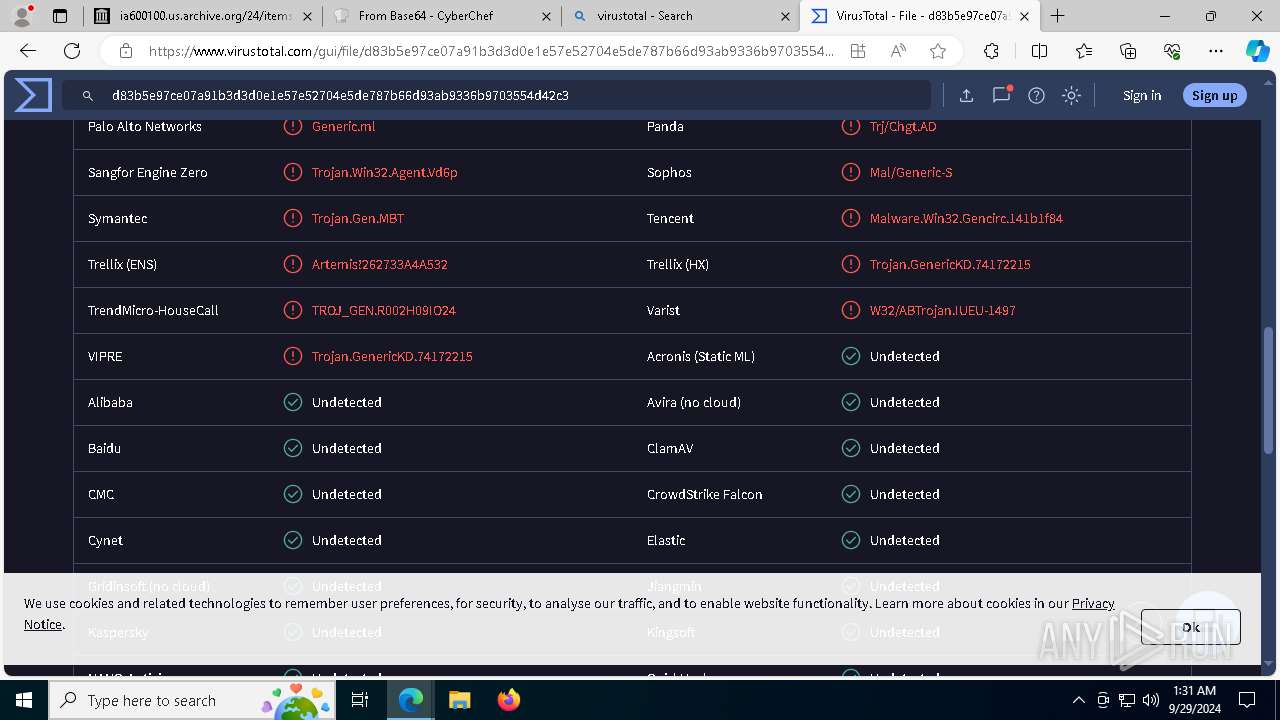The width and height of the screenshot is (1280, 720).
Task: Click the Trojan.Gen.MBT Symantec result
Action: (358, 218)
